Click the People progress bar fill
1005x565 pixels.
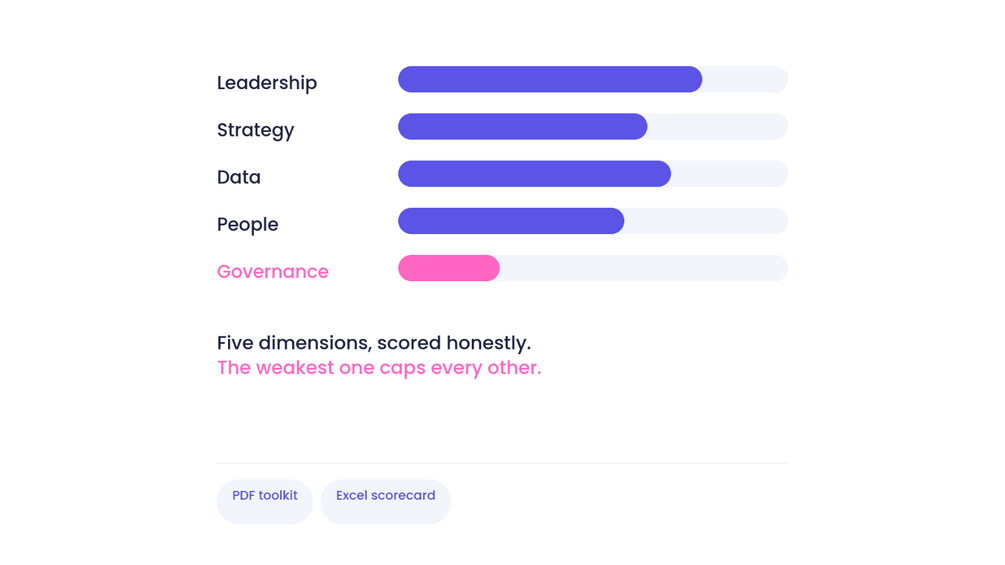point(511,221)
